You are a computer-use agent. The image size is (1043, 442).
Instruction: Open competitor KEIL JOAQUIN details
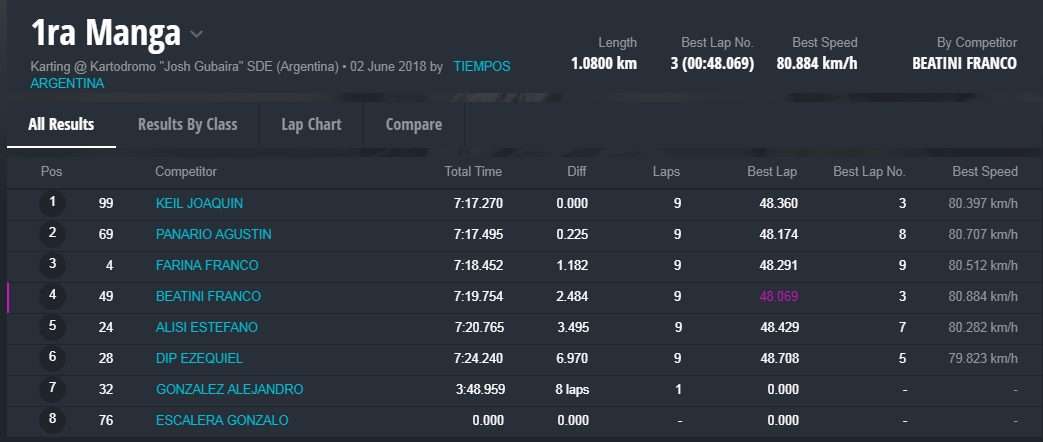[x=199, y=203]
